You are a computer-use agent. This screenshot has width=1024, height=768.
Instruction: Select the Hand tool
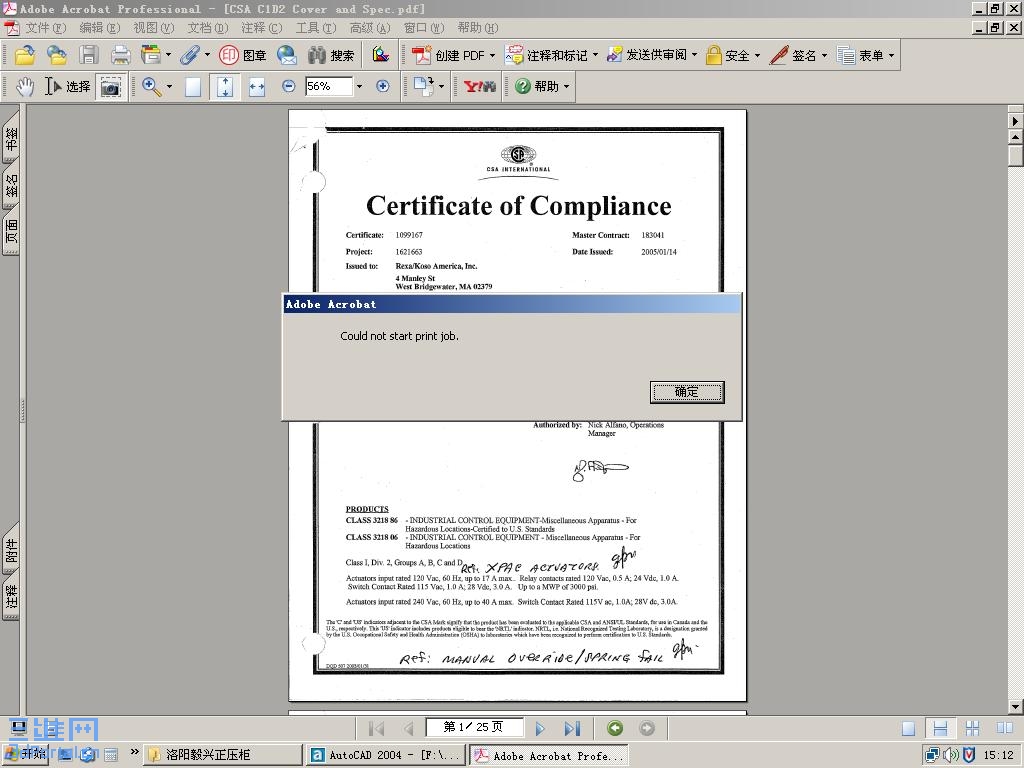25,86
